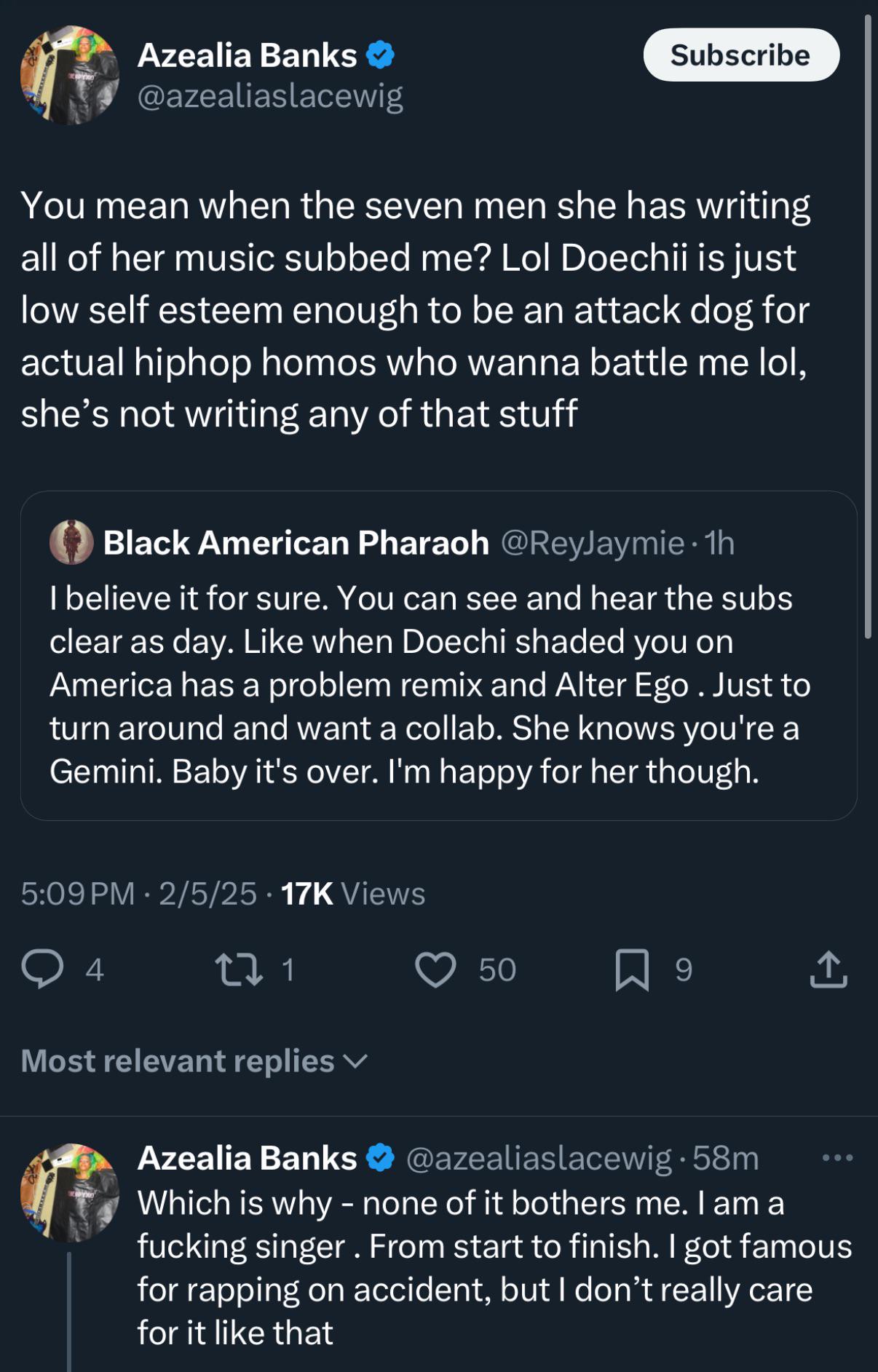The height and width of the screenshot is (1372, 878).
Task: Click the Azealia Banks name in header
Action: click(x=247, y=55)
